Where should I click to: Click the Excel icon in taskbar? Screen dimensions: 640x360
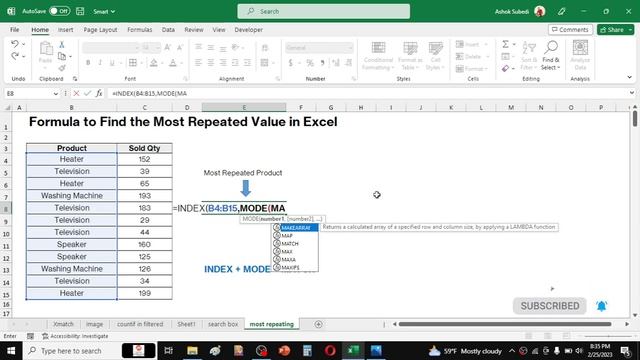(x=353, y=351)
